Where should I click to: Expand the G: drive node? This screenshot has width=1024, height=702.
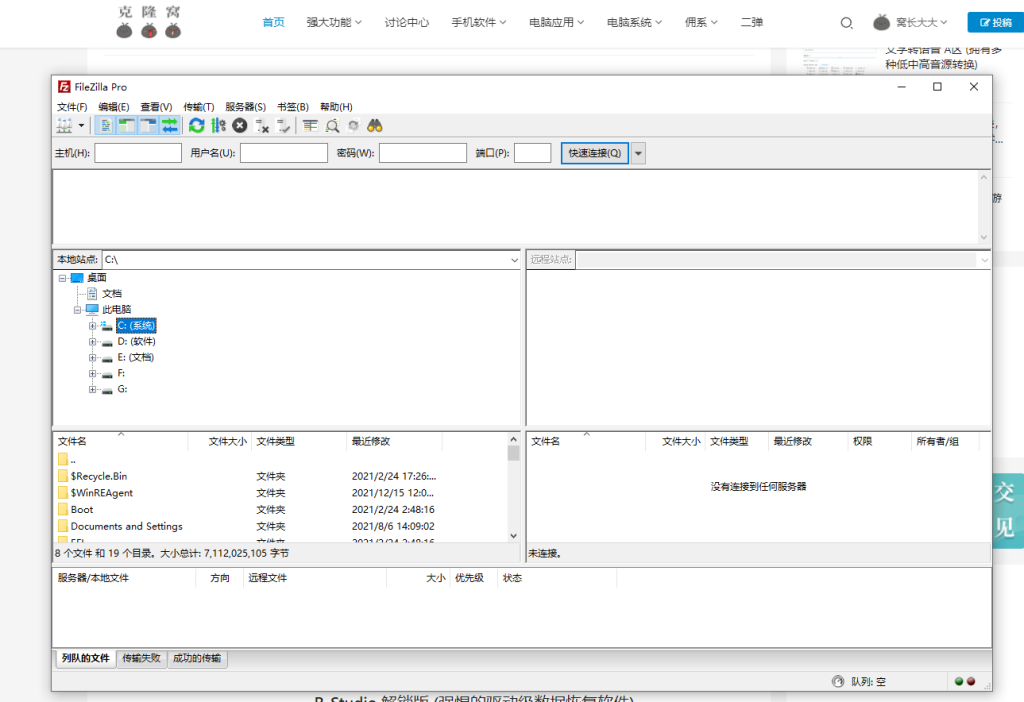(93, 389)
